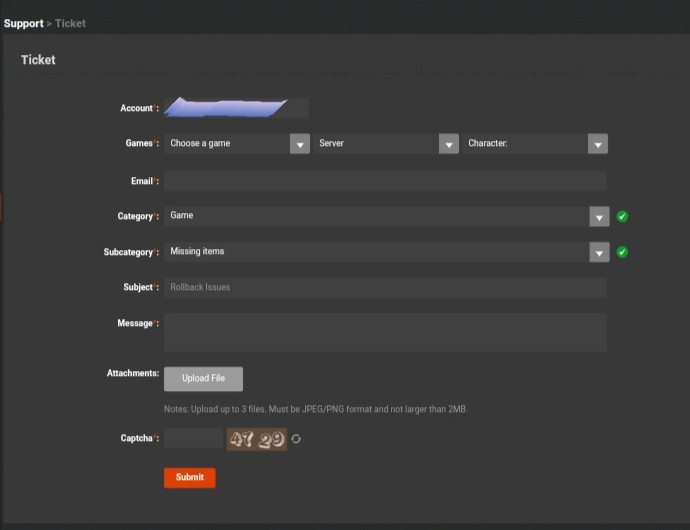Focus the Captcha entry box
The width and height of the screenshot is (690, 530).
coord(193,439)
